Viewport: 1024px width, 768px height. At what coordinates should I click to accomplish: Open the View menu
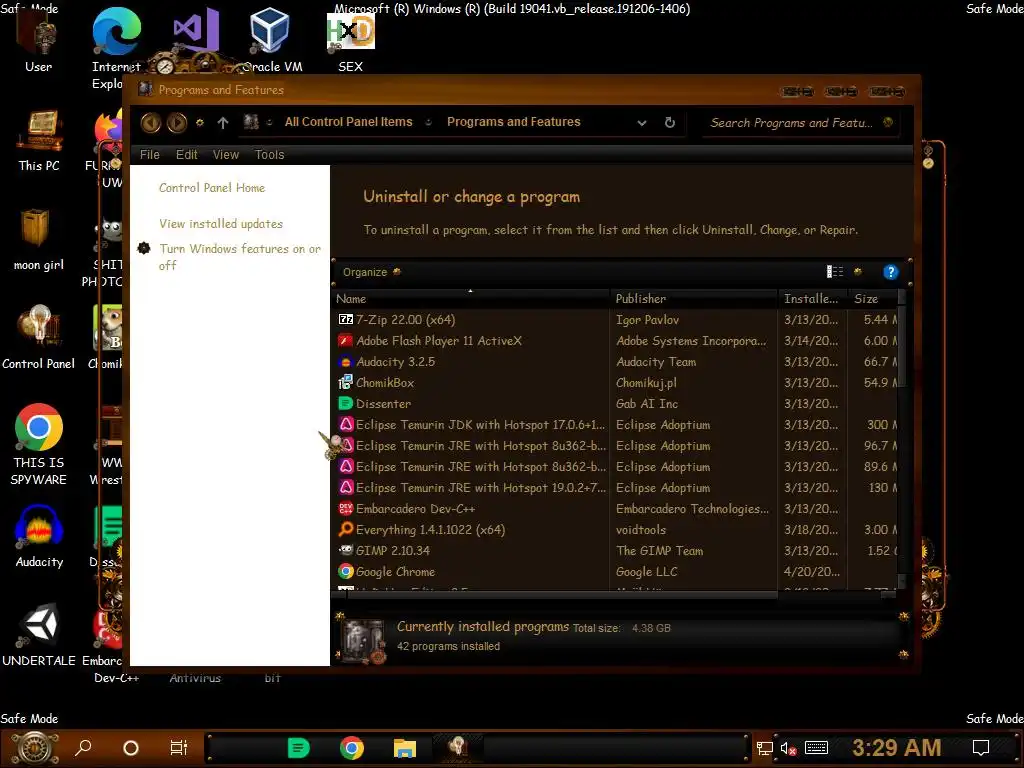click(225, 155)
